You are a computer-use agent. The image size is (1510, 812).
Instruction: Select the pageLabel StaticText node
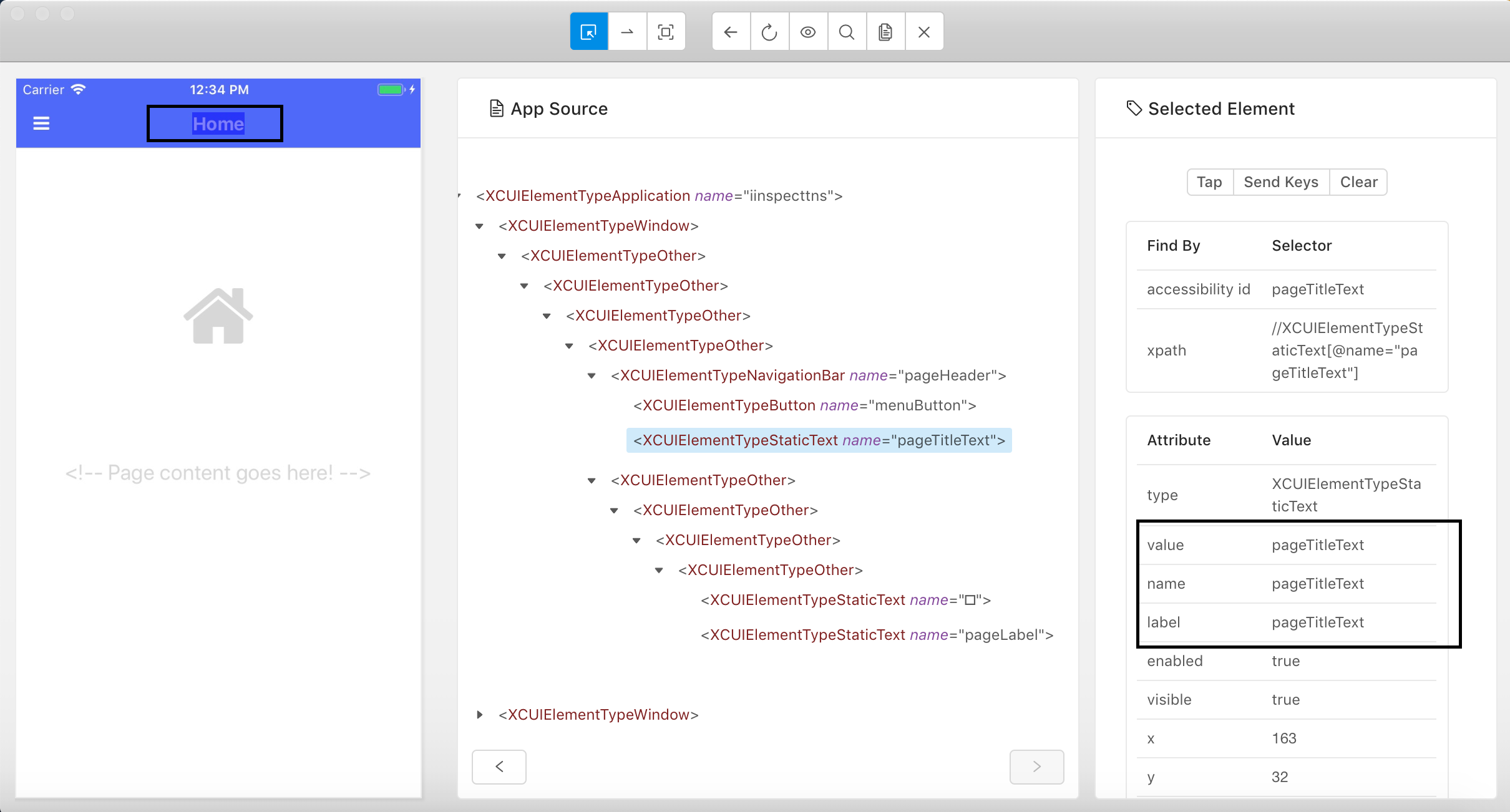click(877, 635)
